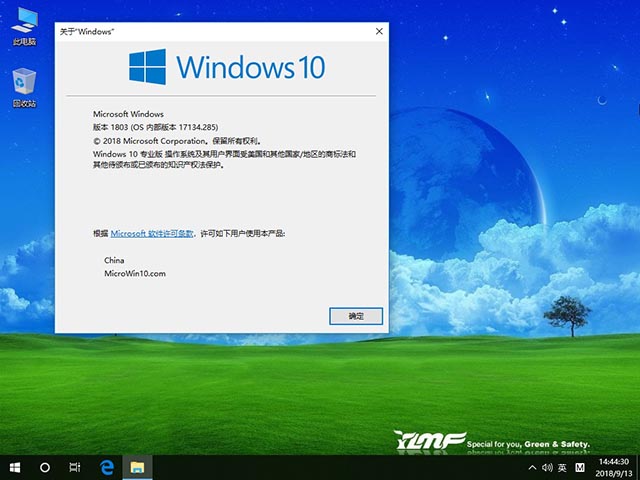Click the Microsoft Windows heading text

click(x=128, y=114)
